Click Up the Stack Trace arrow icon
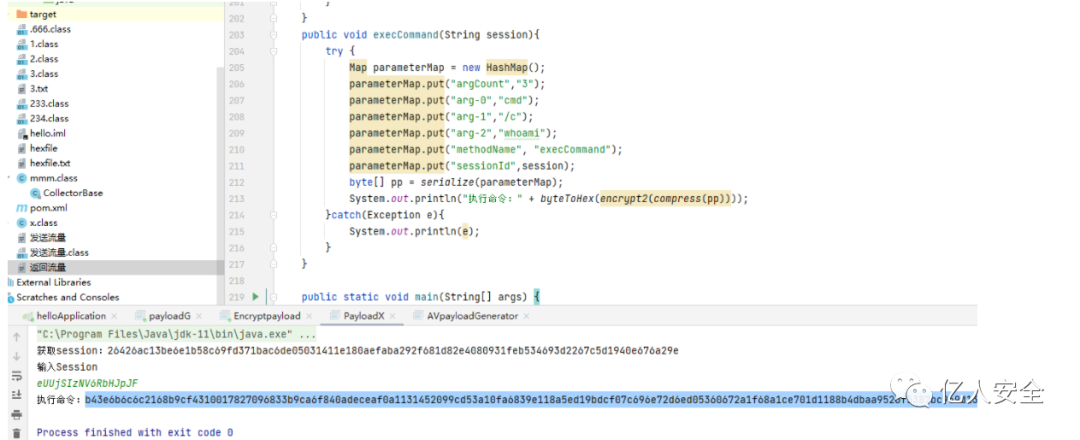This screenshot has width=1080, height=440. point(17,337)
